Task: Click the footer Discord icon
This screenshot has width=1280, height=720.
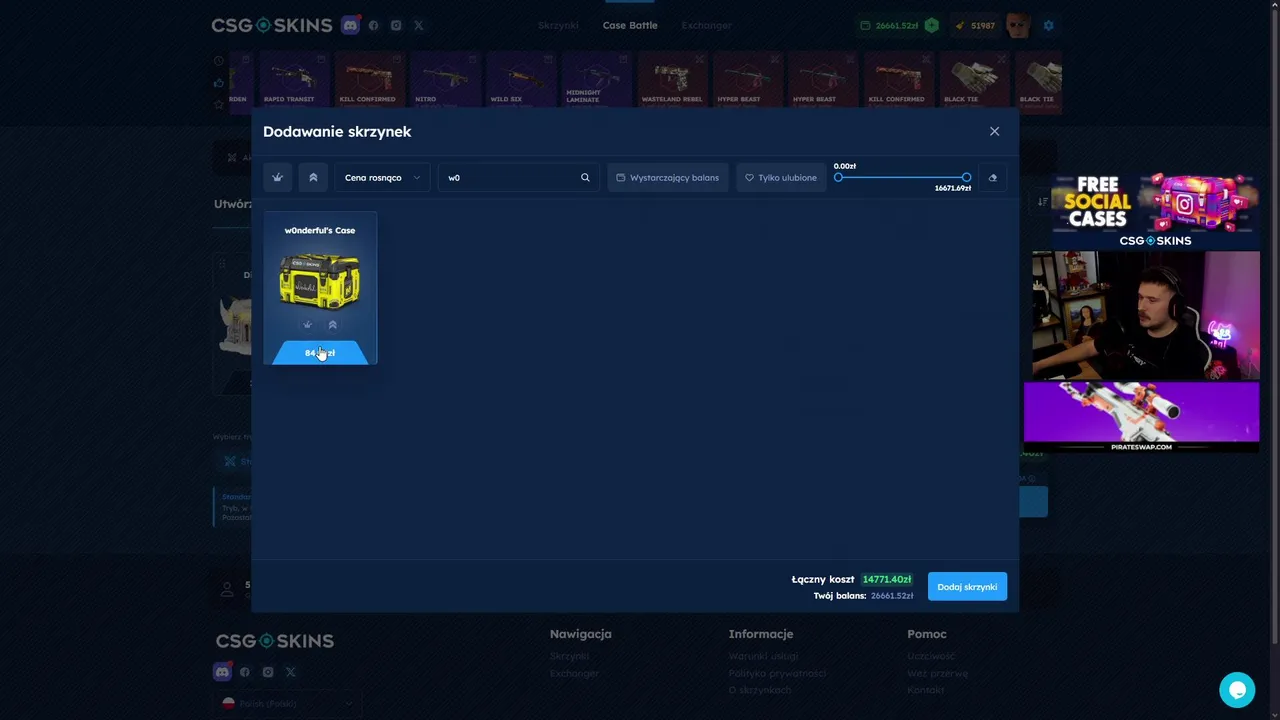Action: (222, 672)
